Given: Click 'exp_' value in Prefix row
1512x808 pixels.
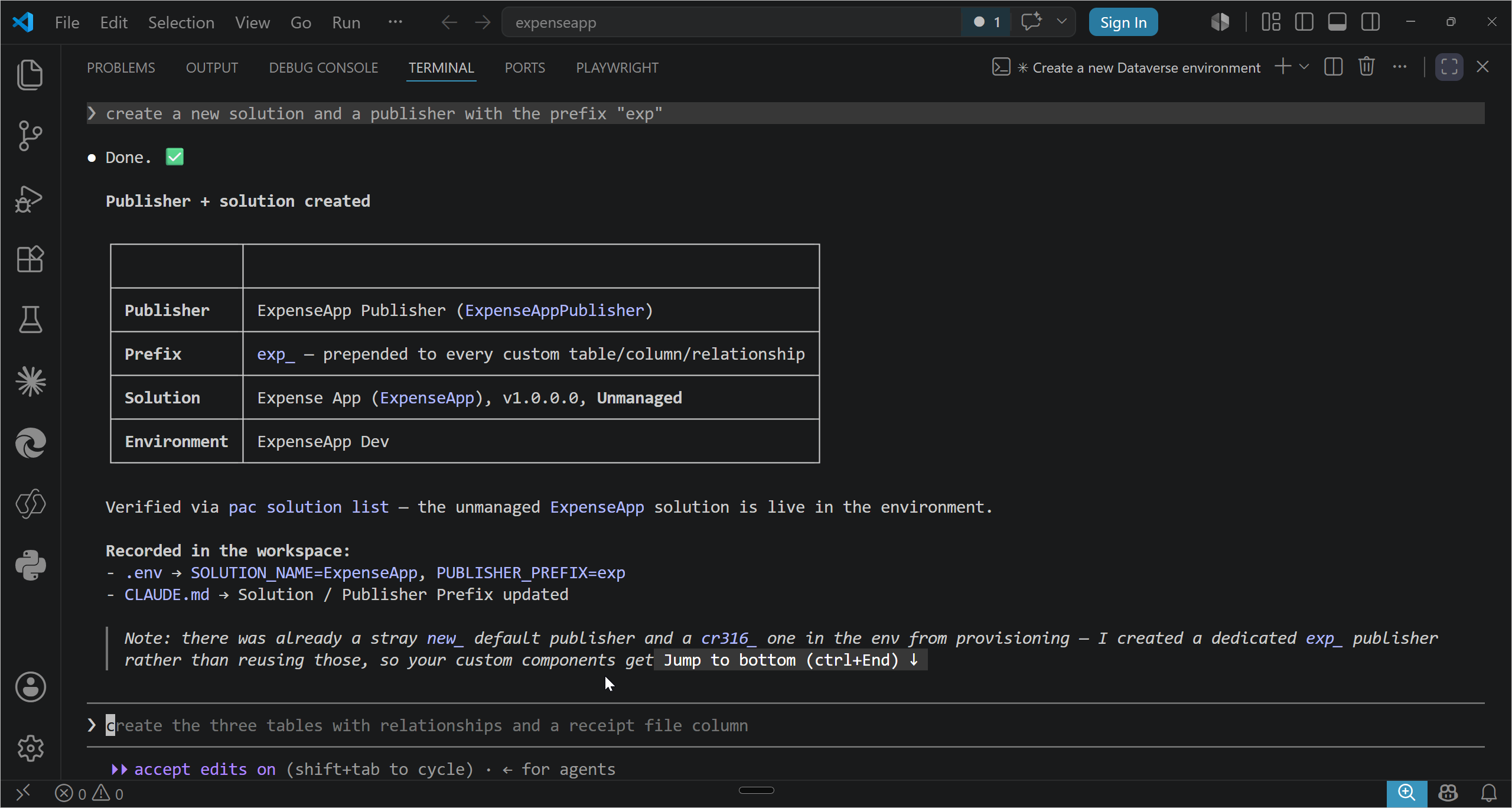Looking at the screenshot, I should coord(275,354).
